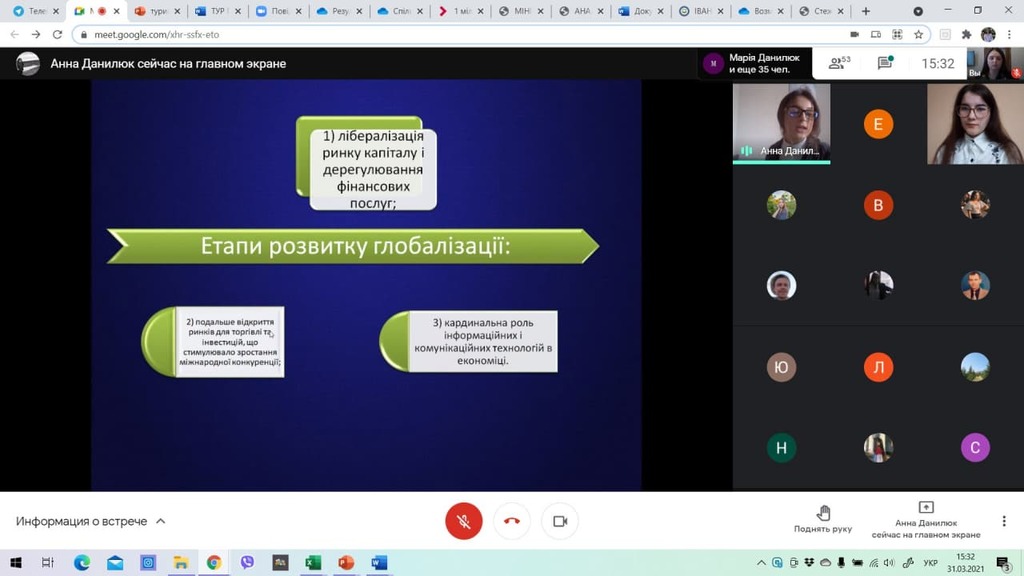The image size is (1024, 576).
Task: Open the participants list icon
Action: coord(839,63)
